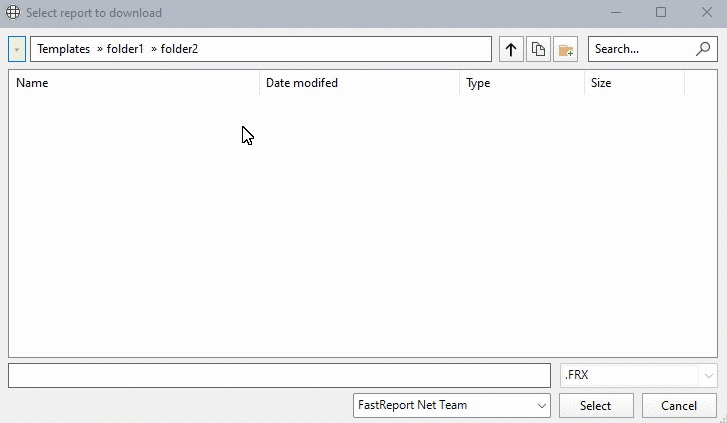Go up one folder level
The image size is (727, 423).
coord(511,49)
